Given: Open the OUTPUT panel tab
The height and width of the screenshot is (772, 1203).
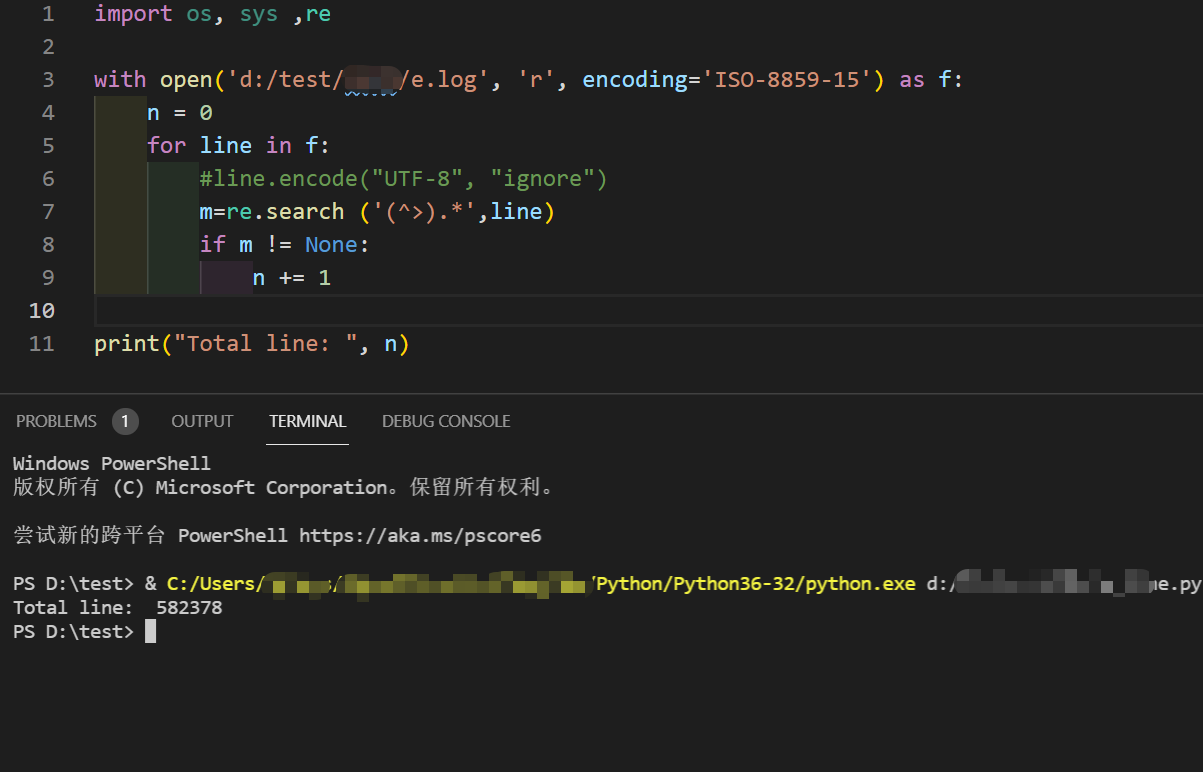Looking at the screenshot, I should tap(202, 421).
